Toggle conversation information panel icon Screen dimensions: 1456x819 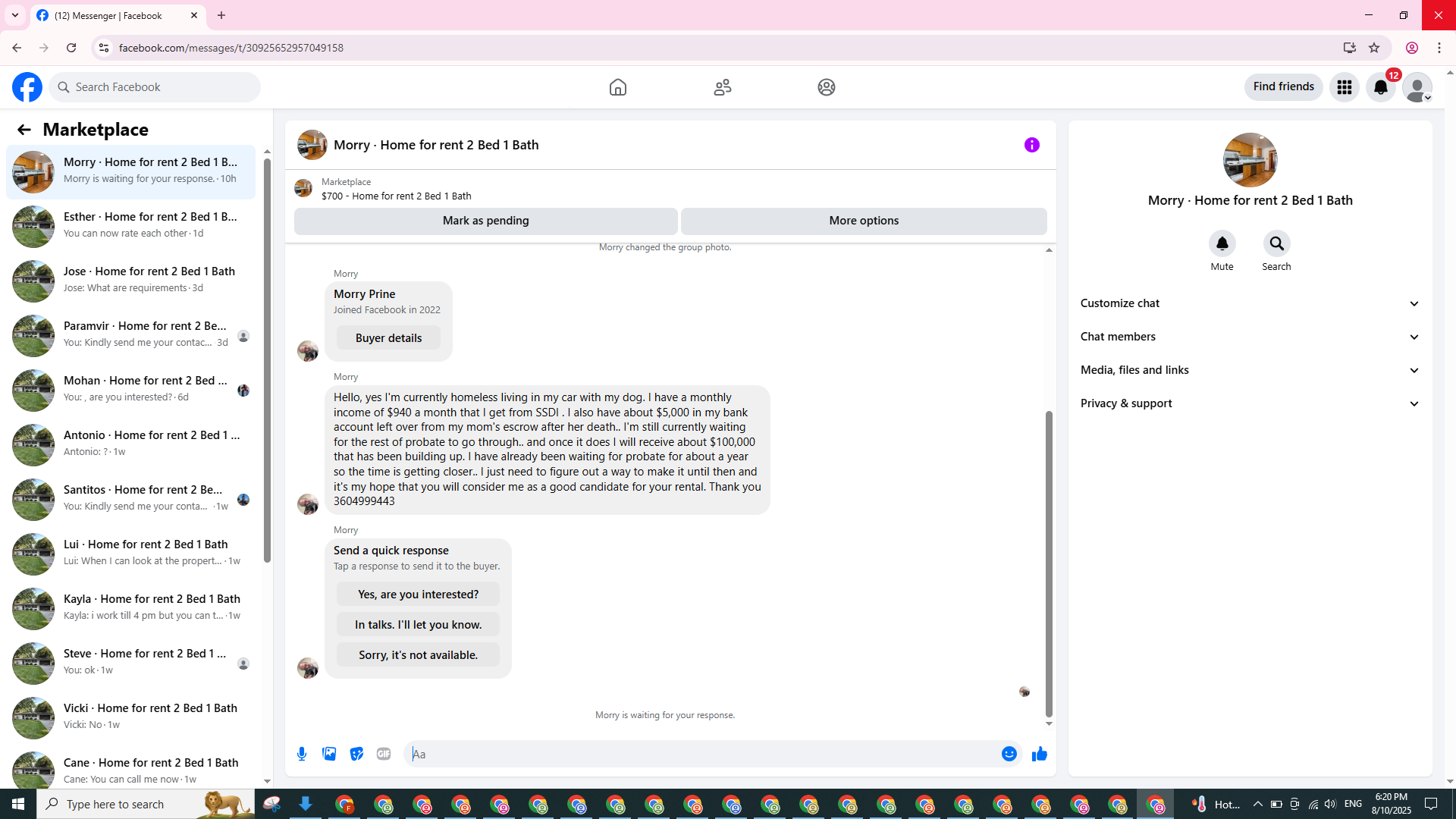tap(1031, 145)
